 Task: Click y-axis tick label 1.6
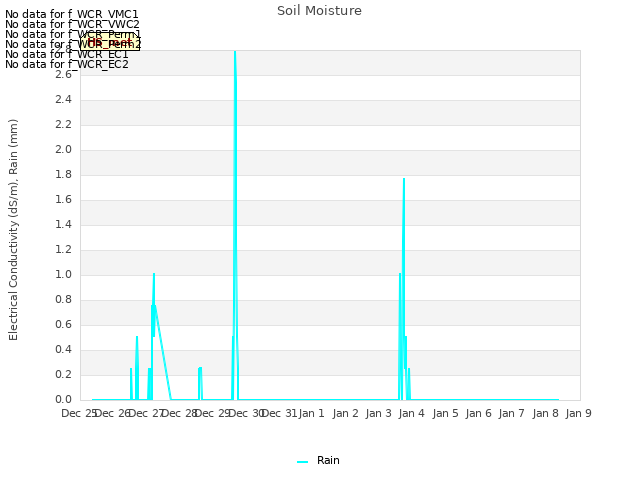click(x=63, y=200)
